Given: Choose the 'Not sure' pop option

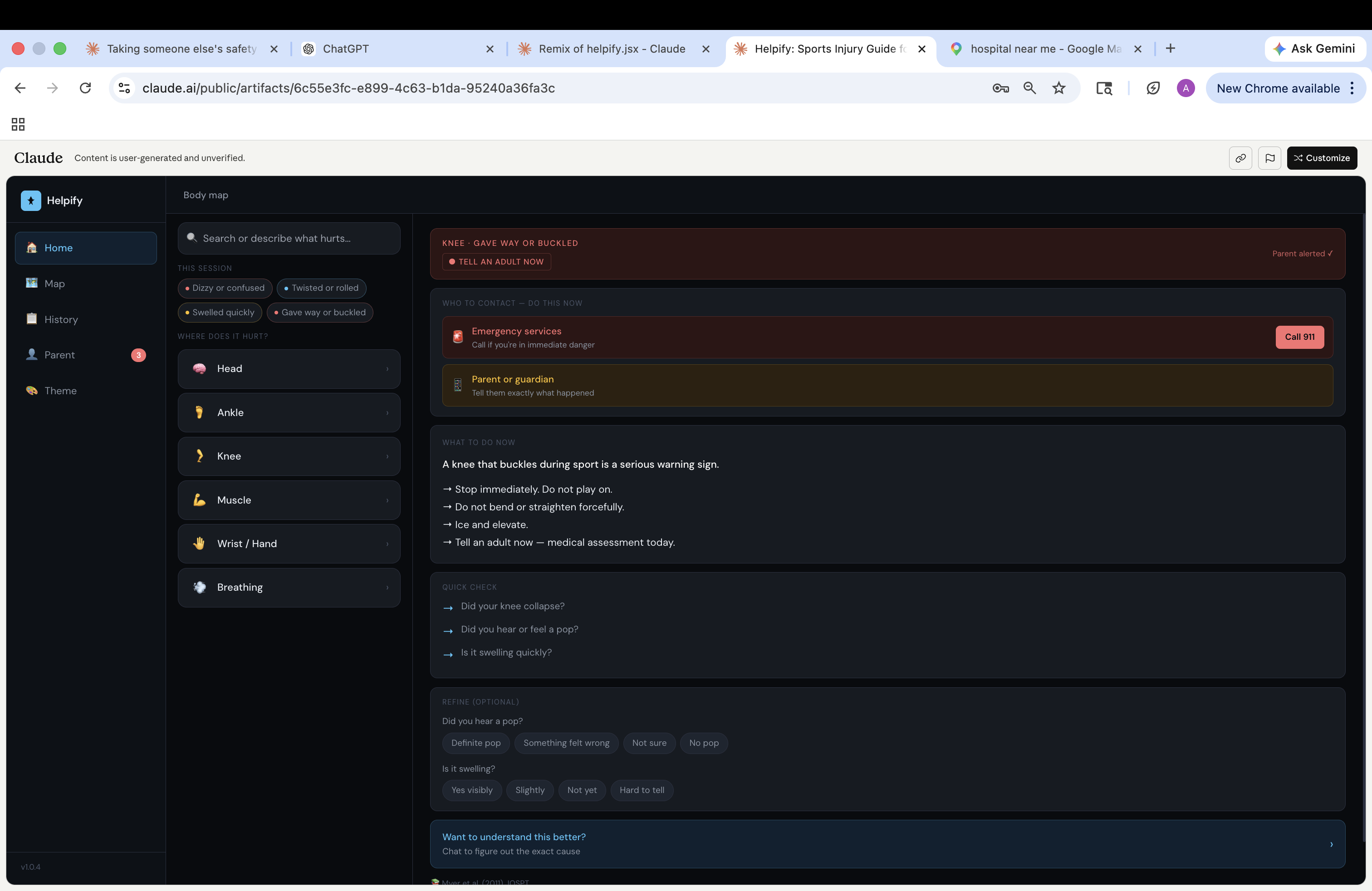Looking at the screenshot, I should pyautogui.click(x=648, y=743).
